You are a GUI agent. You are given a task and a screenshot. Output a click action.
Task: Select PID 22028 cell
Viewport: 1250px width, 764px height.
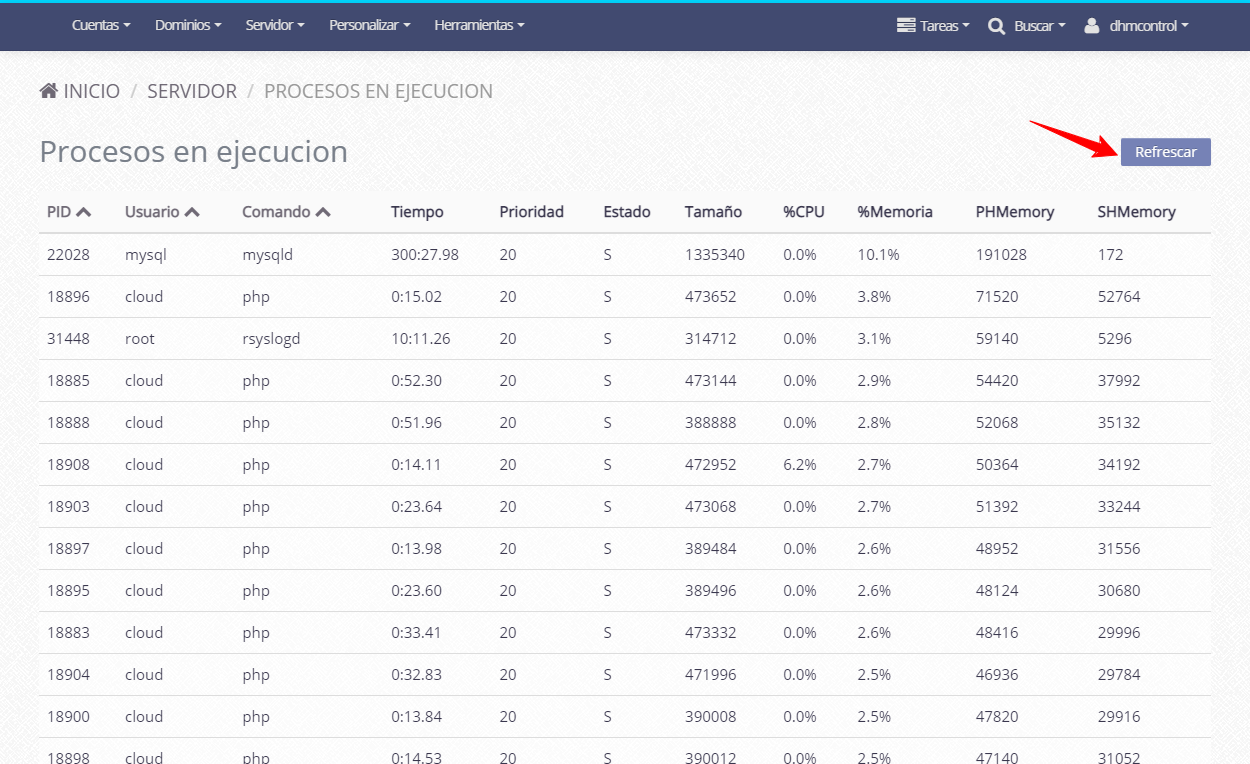[x=68, y=255]
